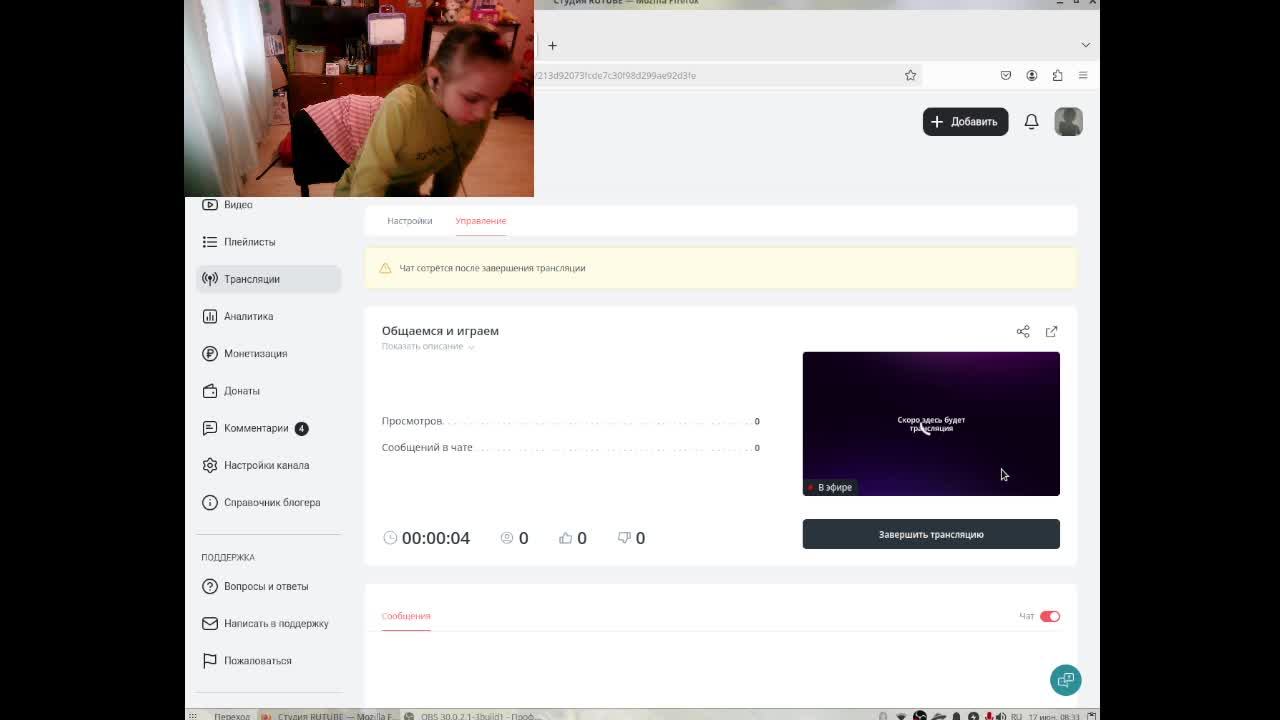The image size is (1280, 720).
Task: Click the Просмотров statistic row
Action: coord(570,421)
